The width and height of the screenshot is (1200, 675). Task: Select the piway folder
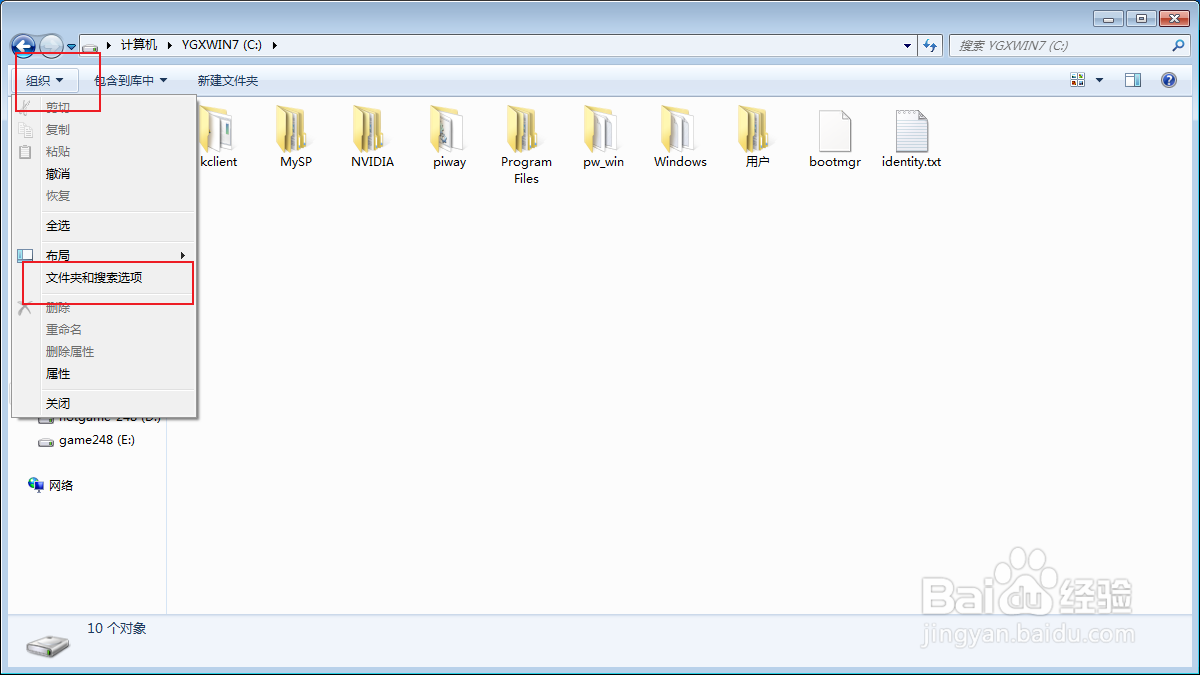tap(449, 137)
